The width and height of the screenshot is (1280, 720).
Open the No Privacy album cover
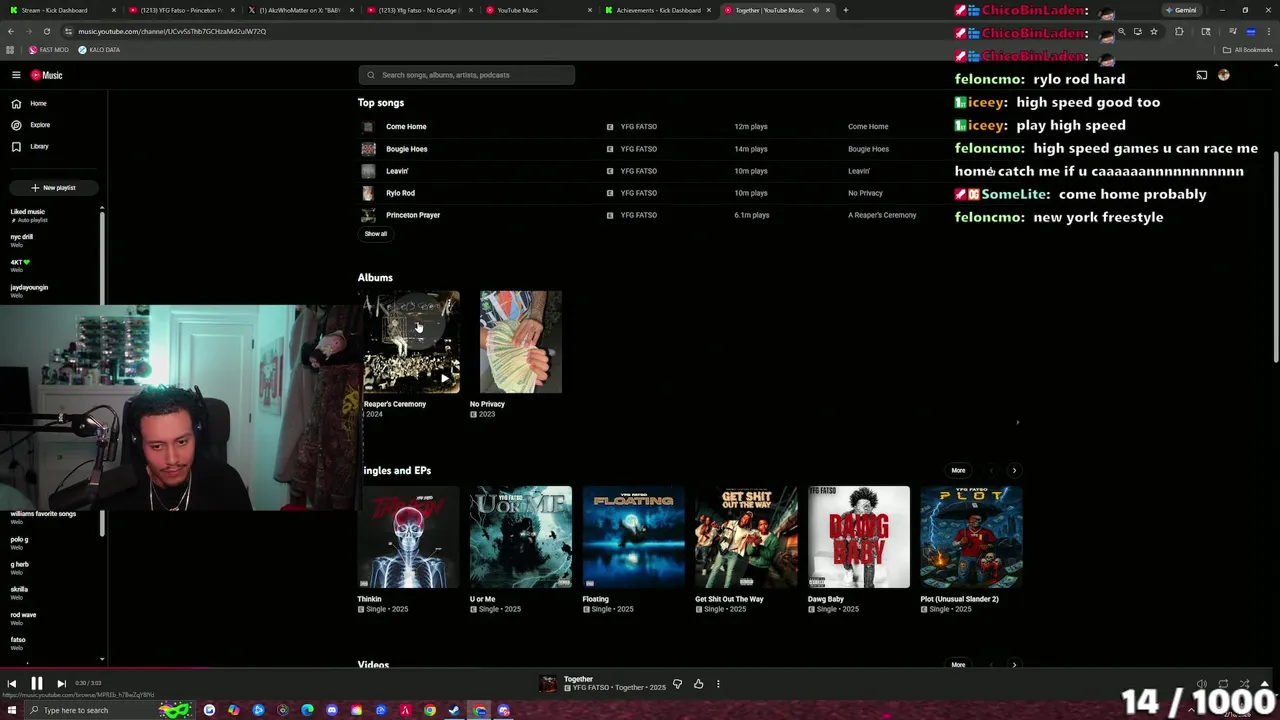[521, 342]
